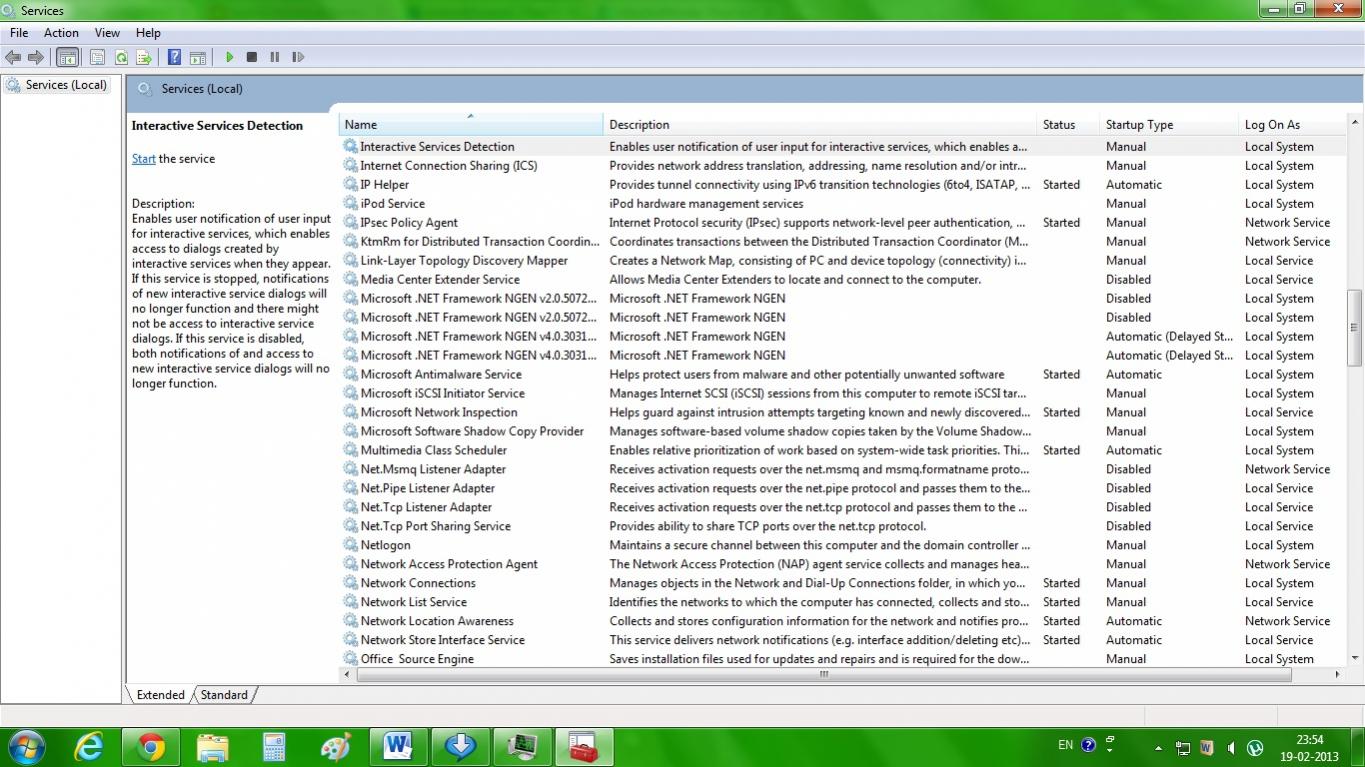1365x767 pixels.
Task: Select Services (Local) in the console tree
Action: (x=57, y=85)
